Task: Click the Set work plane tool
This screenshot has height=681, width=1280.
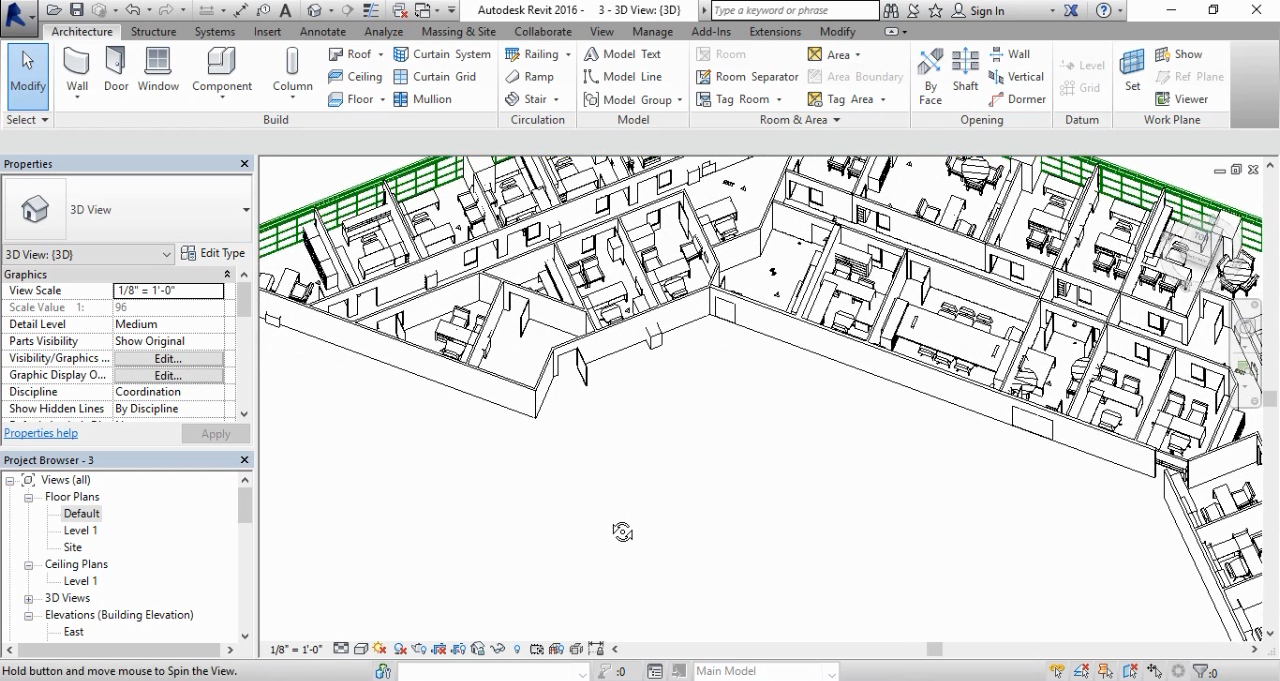Action: click(1132, 70)
